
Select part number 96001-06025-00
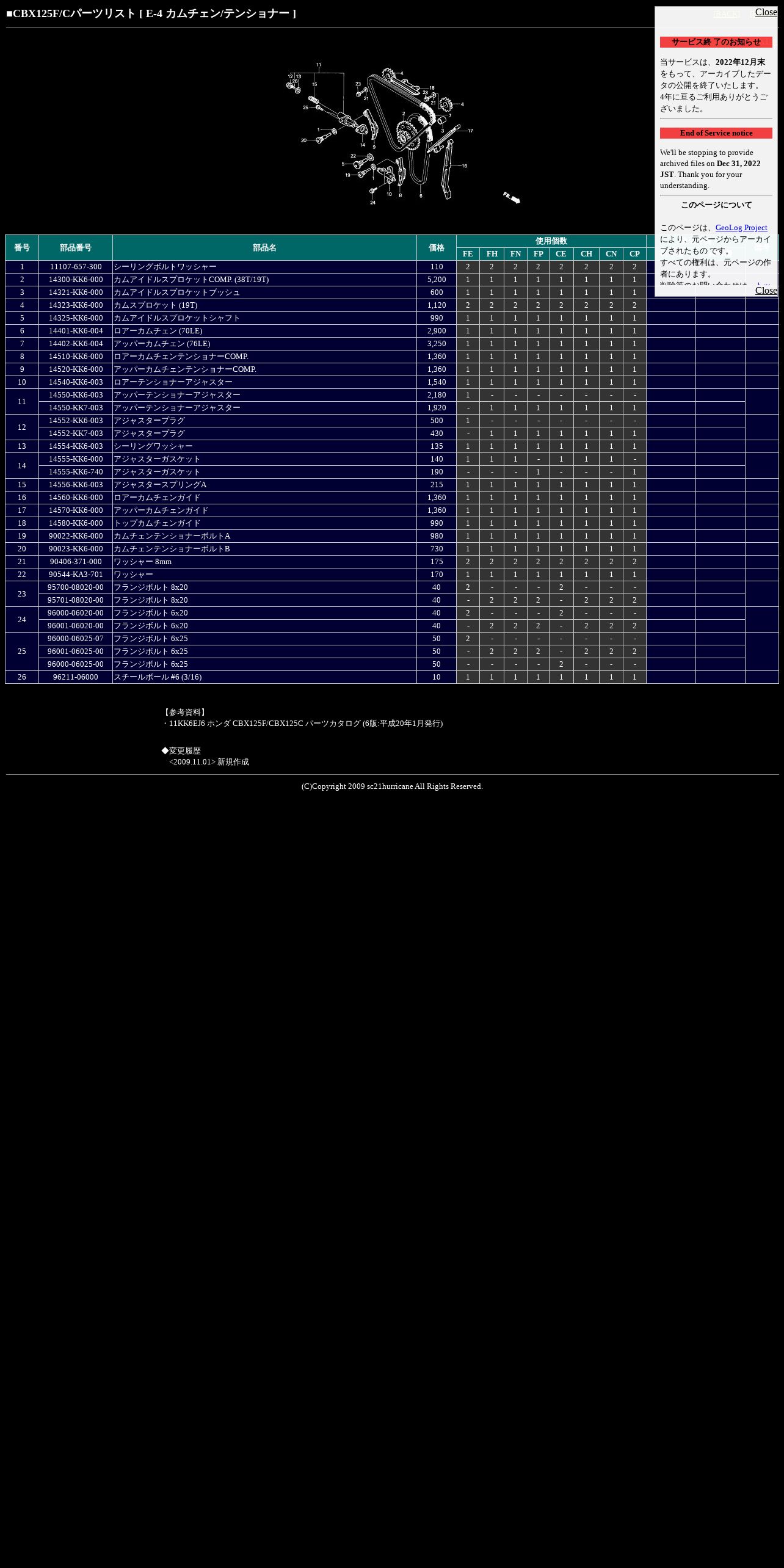point(76,652)
